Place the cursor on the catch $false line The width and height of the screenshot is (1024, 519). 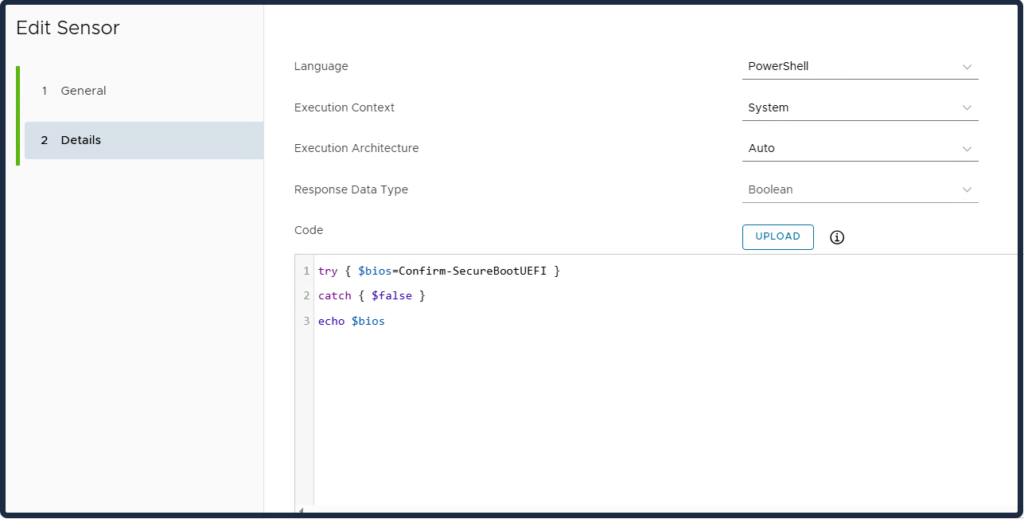(371, 296)
